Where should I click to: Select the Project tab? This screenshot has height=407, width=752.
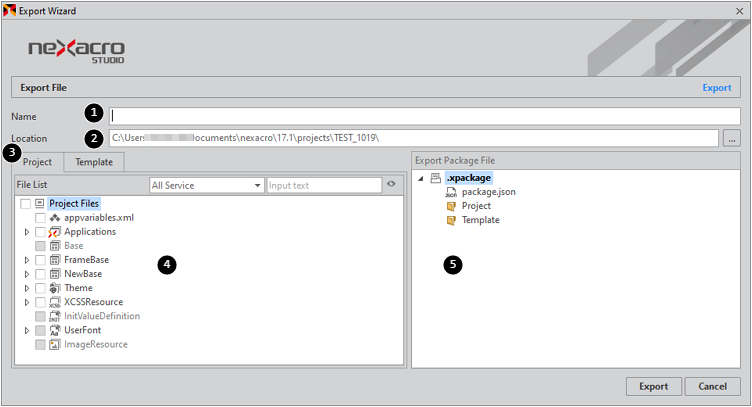tap(37, 162)
